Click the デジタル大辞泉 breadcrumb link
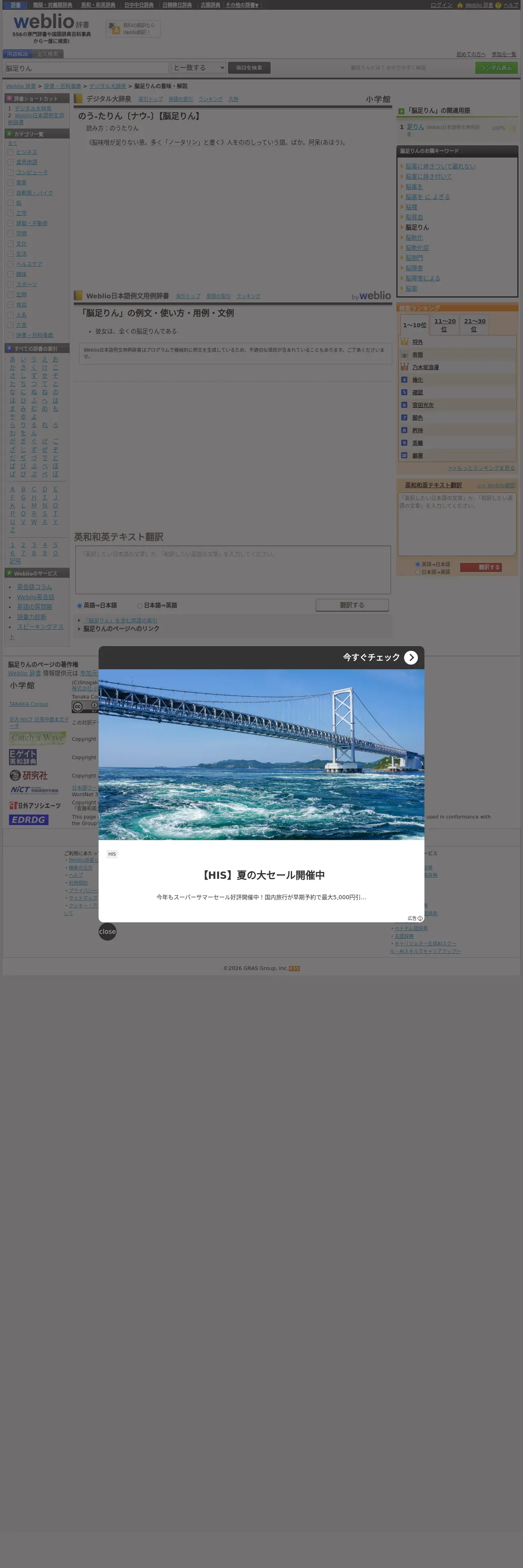Image resolution: width=523 pixels, height=1568 pixels. (x=108, y=86)
